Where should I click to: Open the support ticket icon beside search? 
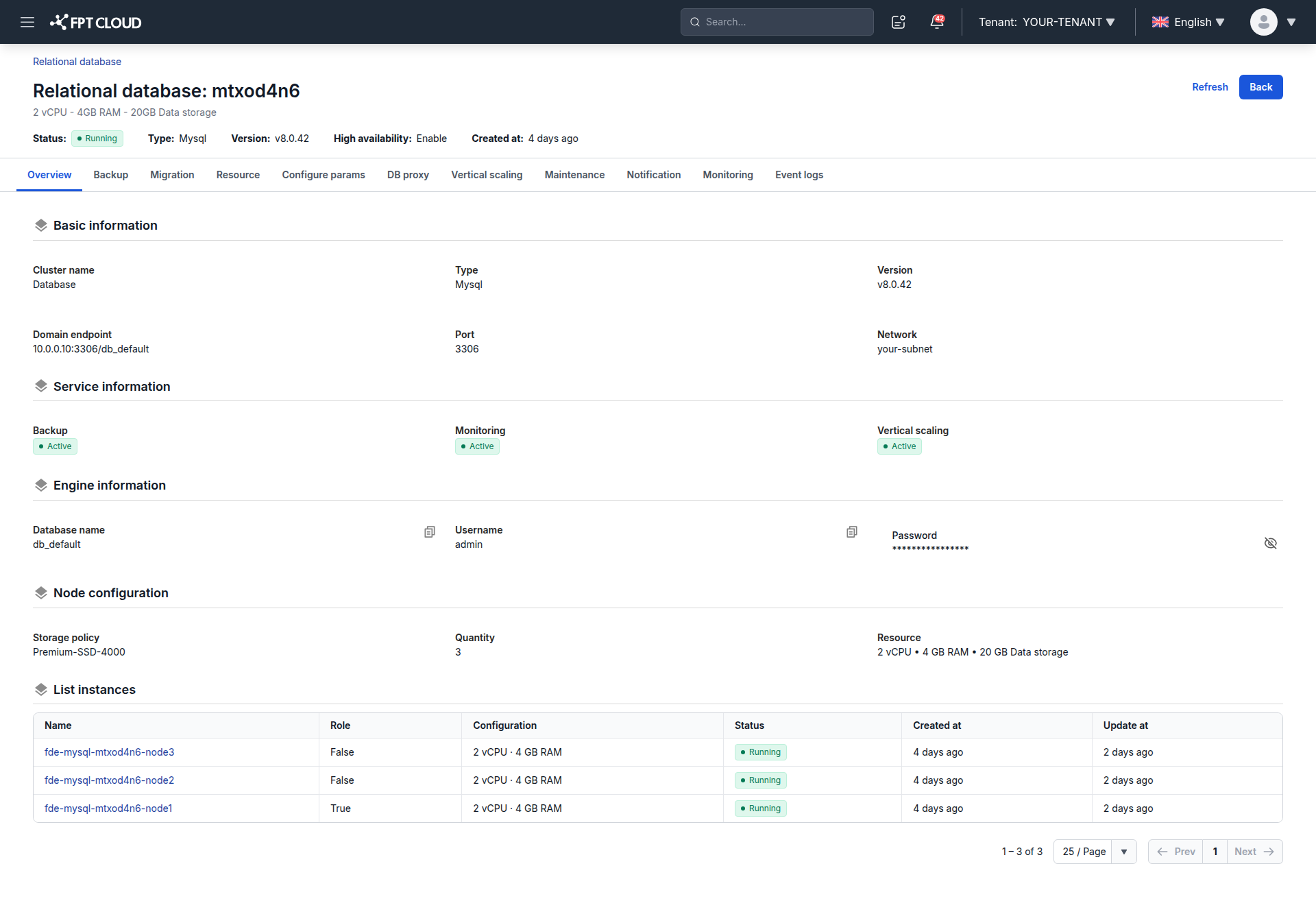click(x=899, y=22)
